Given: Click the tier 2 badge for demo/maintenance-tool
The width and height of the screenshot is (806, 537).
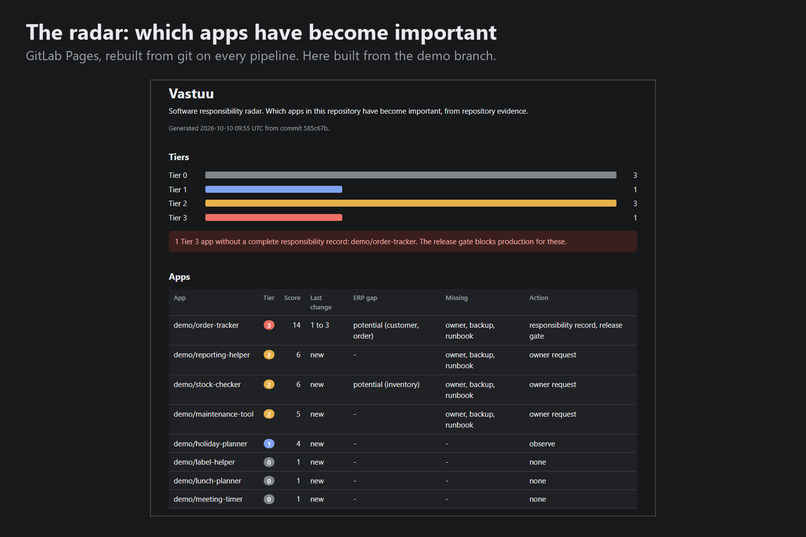Looking at the screenshot, I should coord(269,414).
